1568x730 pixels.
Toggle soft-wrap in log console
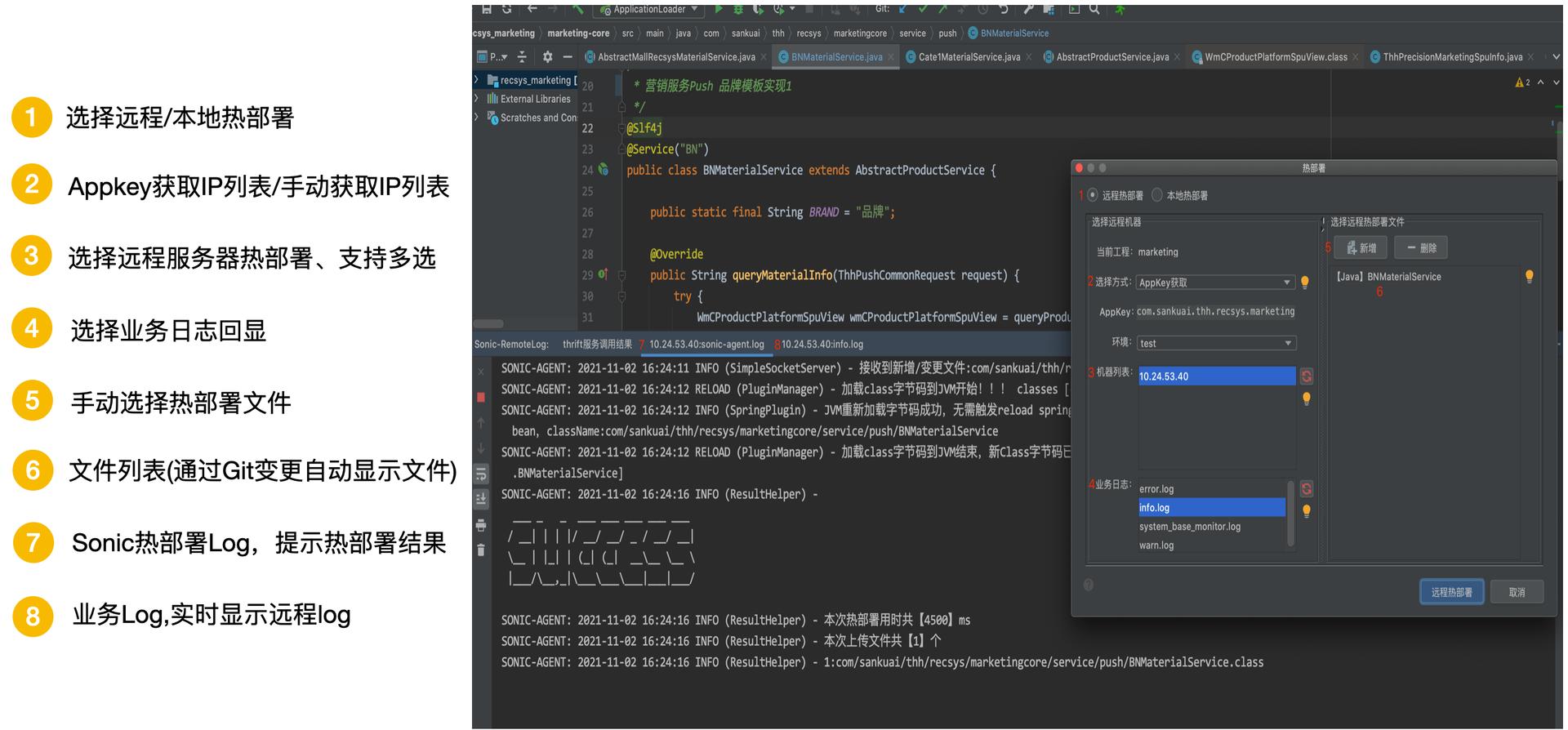481,474
